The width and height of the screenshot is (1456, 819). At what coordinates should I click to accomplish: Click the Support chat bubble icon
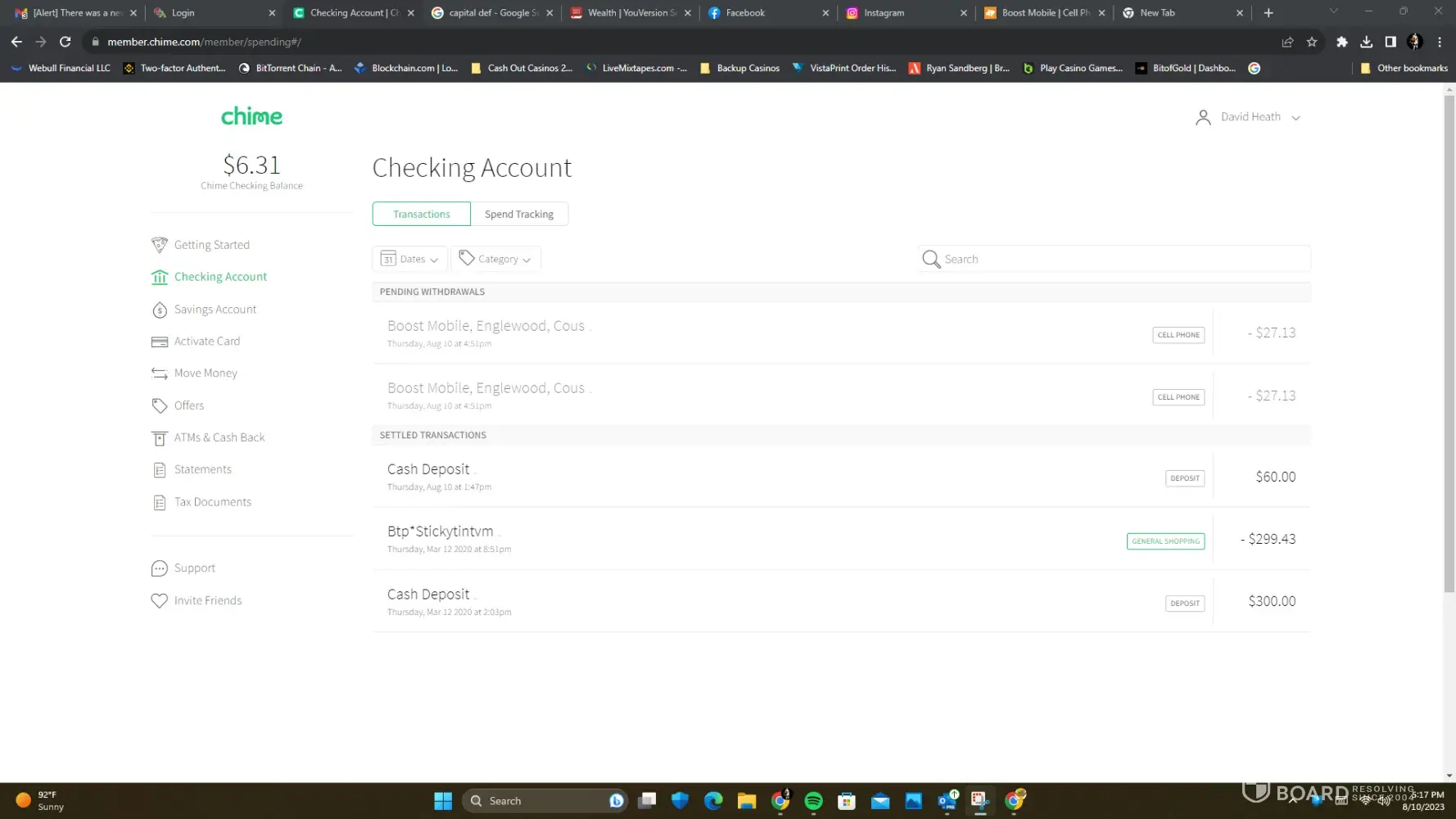[160, 568]
